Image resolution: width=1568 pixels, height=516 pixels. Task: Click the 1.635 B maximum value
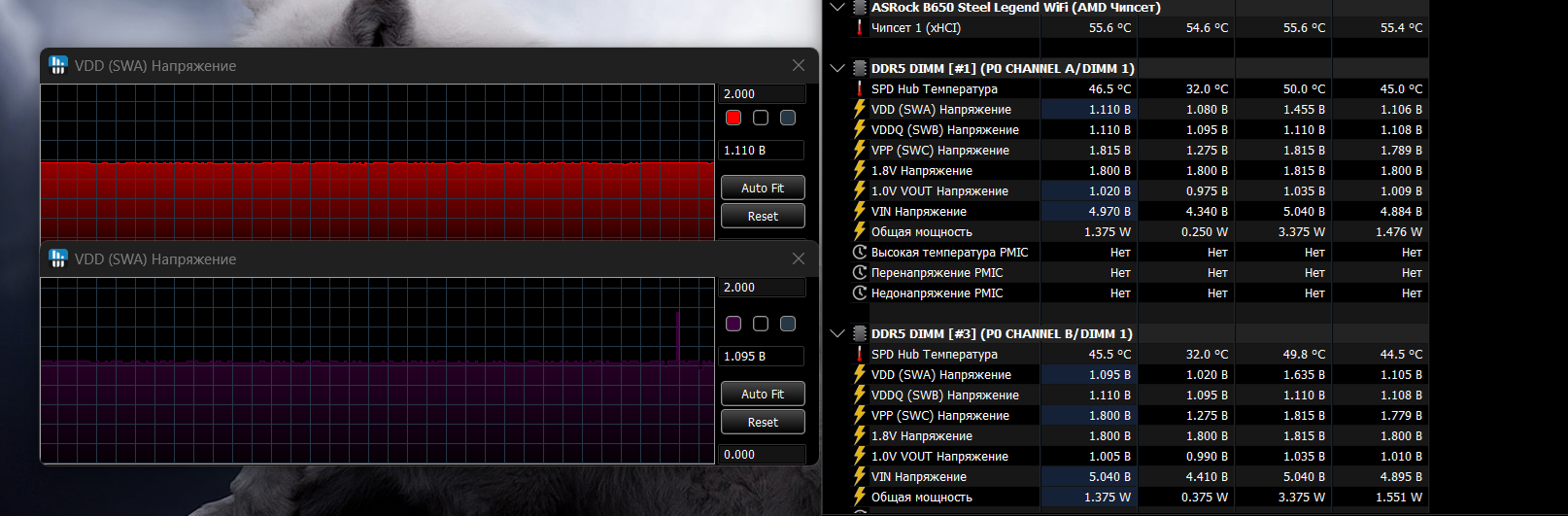pyautogui.click(x=1304, y=374)
